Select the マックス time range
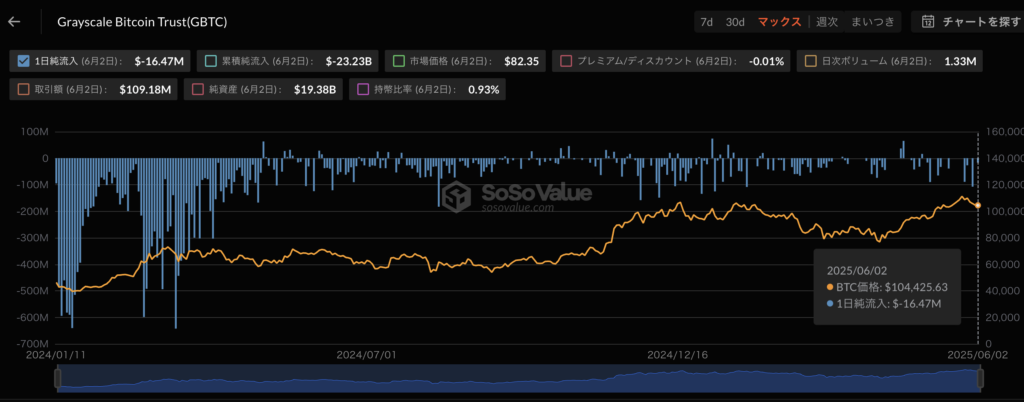Image resolution: width=1024 pixels, height=402 pixels. (x=779, y=22)
